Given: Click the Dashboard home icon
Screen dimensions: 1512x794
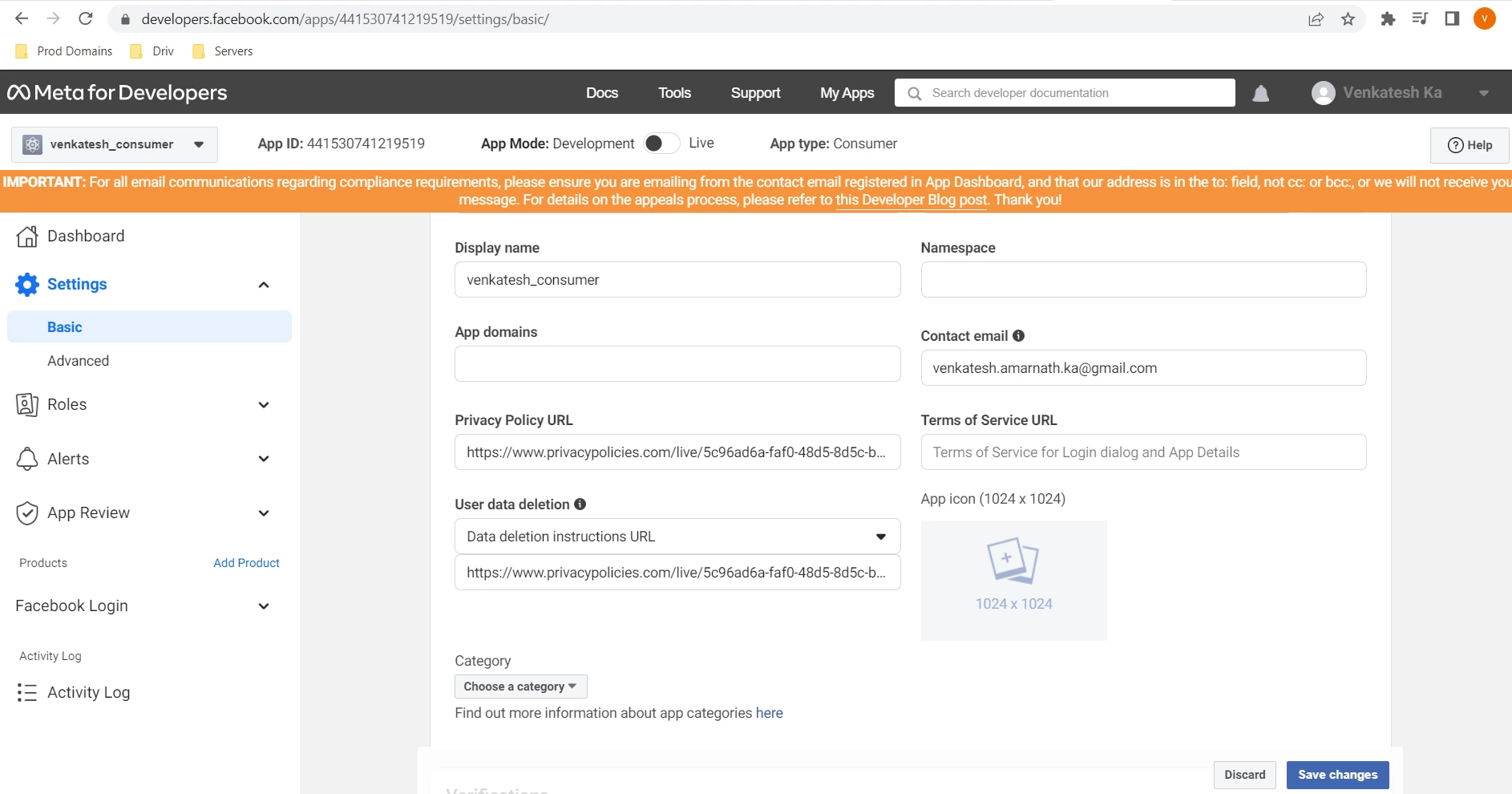Looking at the screenshot, I should coord(27,236).
